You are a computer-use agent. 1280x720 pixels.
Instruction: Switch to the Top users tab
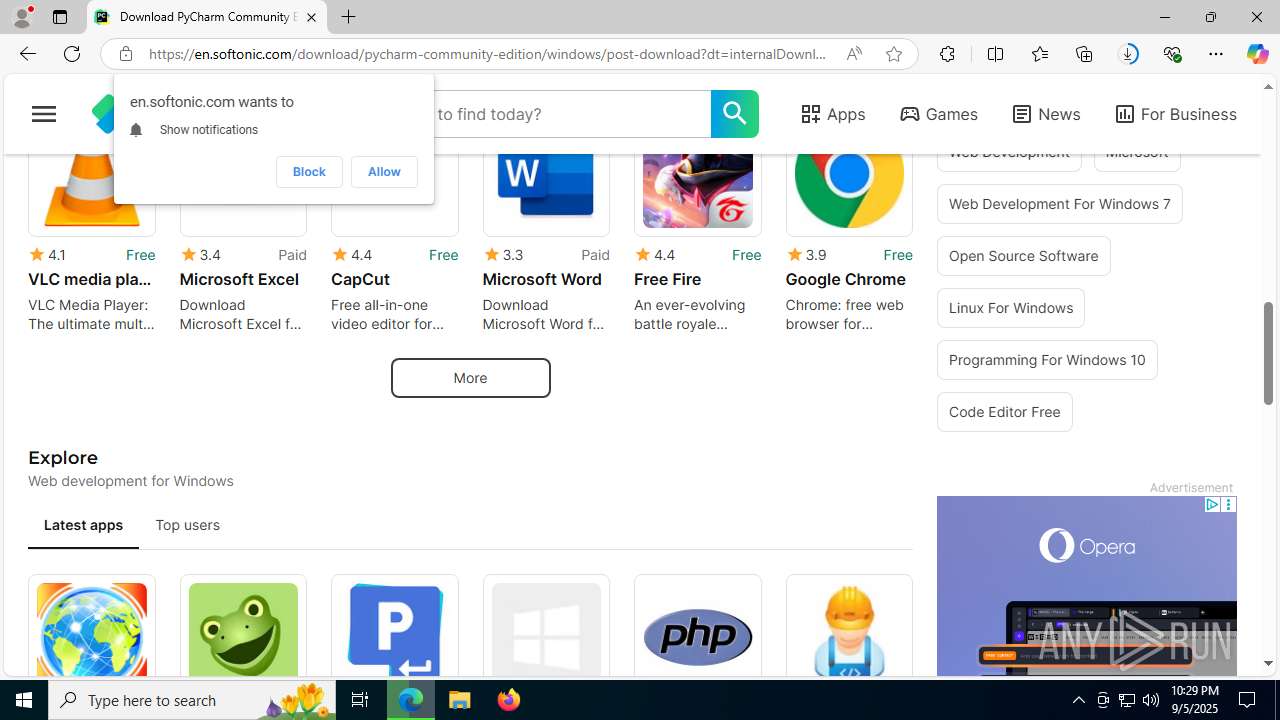(187, 525)
